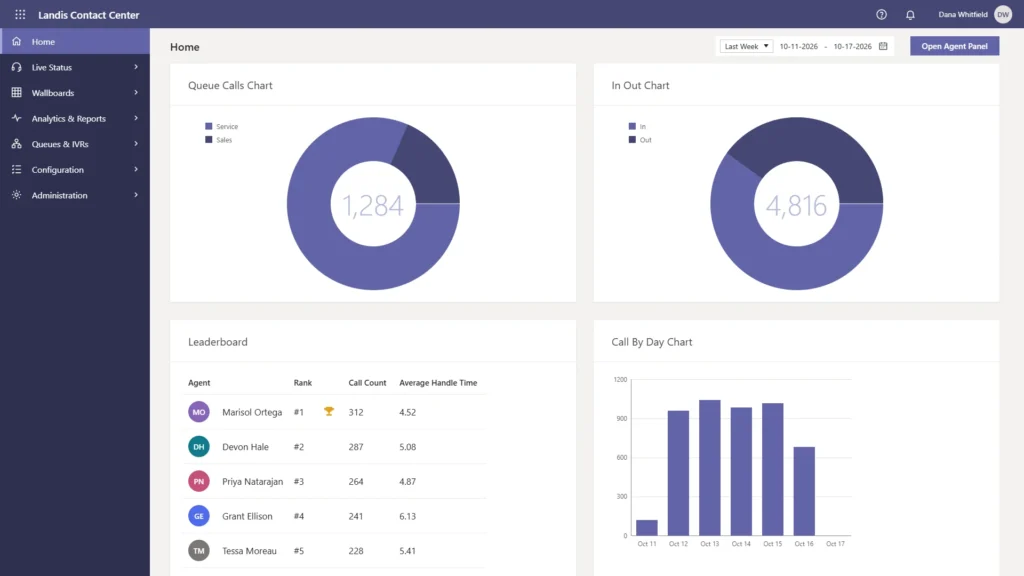This screenshot has height=576, width=1024.
Task: Click the Open Agent Panel button
Action: coord(954,46)
